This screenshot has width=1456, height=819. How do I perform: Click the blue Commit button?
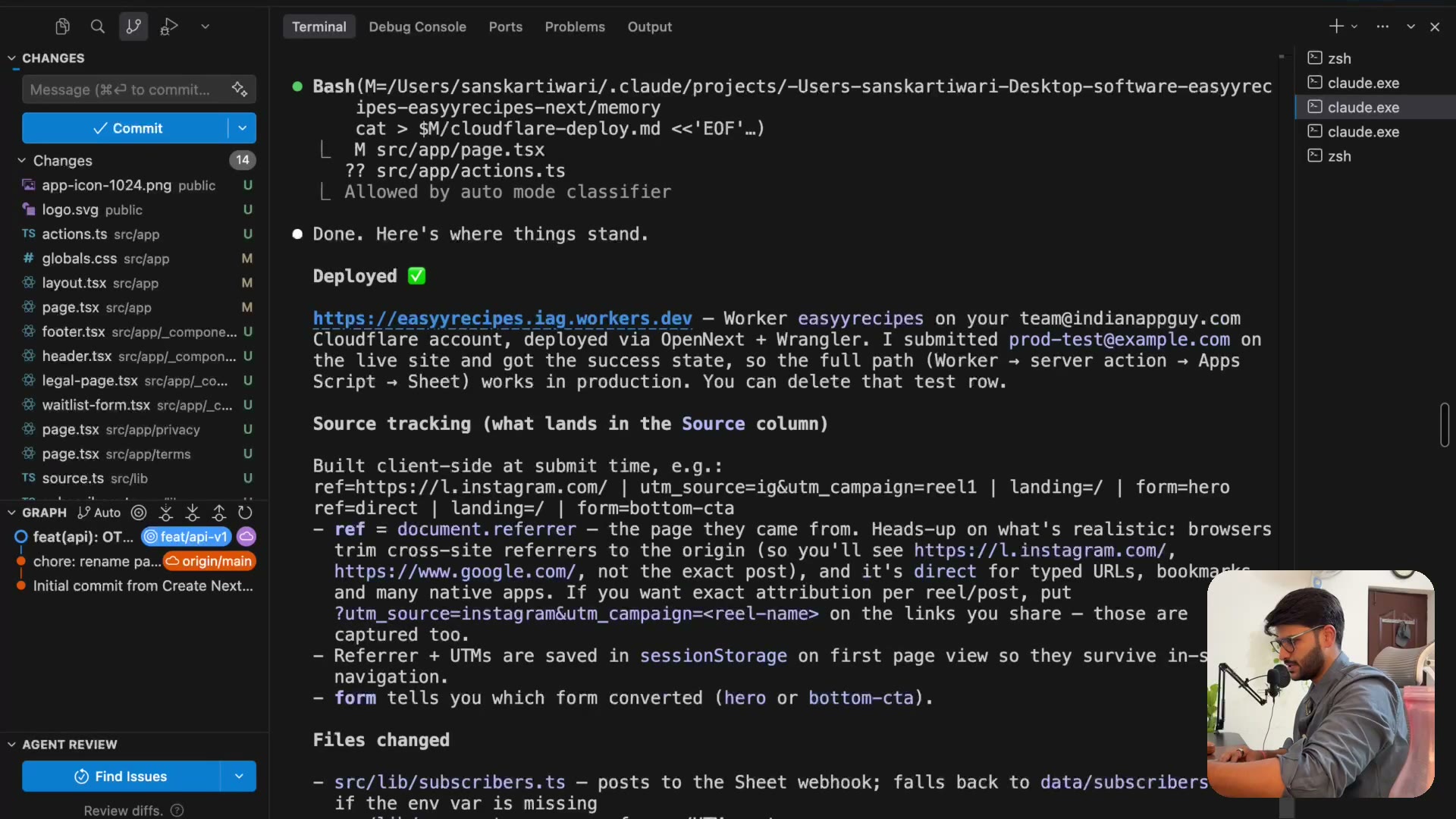tap(125, 128)
